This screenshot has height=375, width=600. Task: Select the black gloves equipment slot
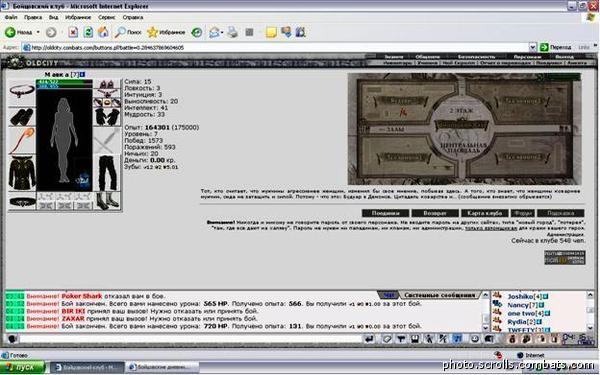click(107, 116)
